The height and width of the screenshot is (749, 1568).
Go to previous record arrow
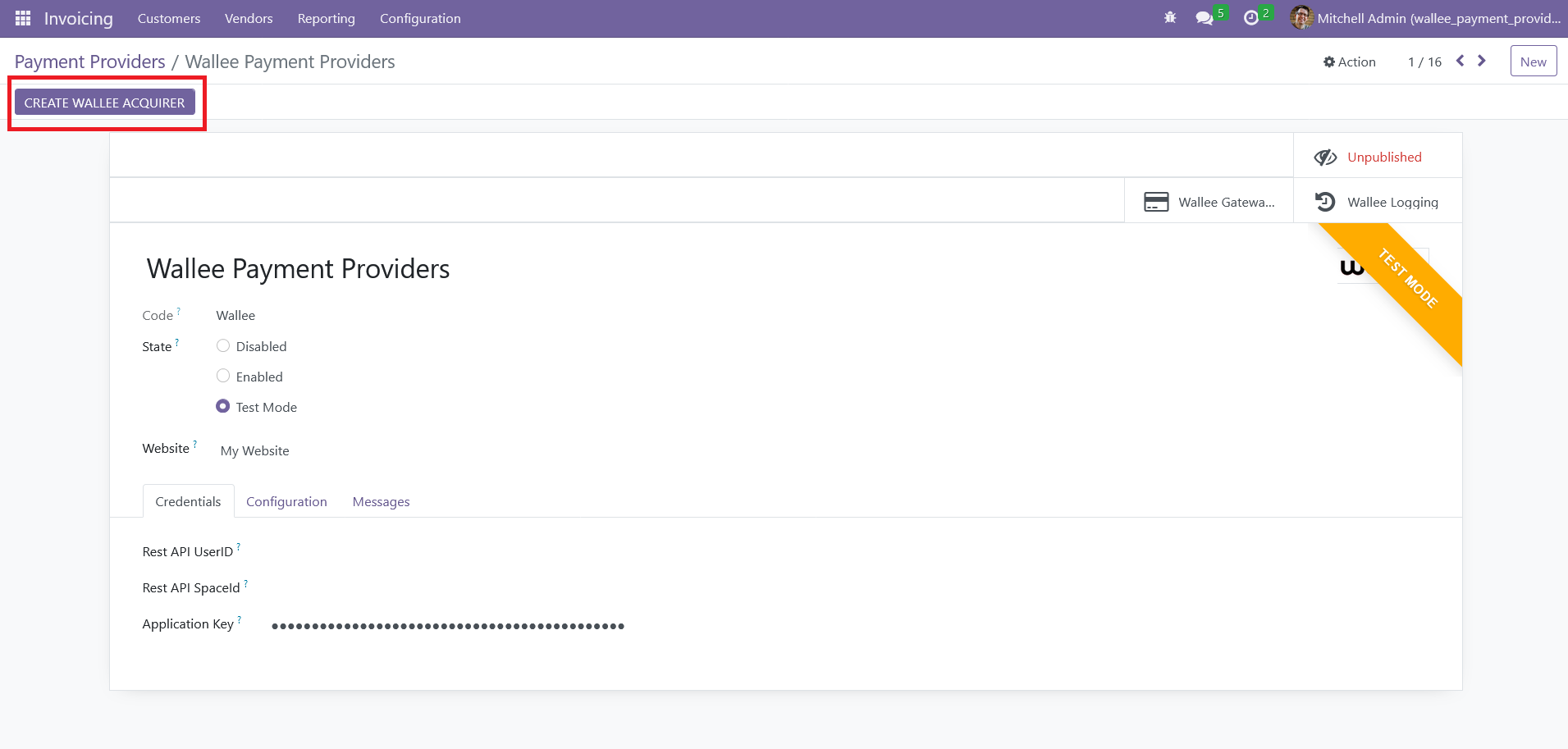(x=1460, y=61)
